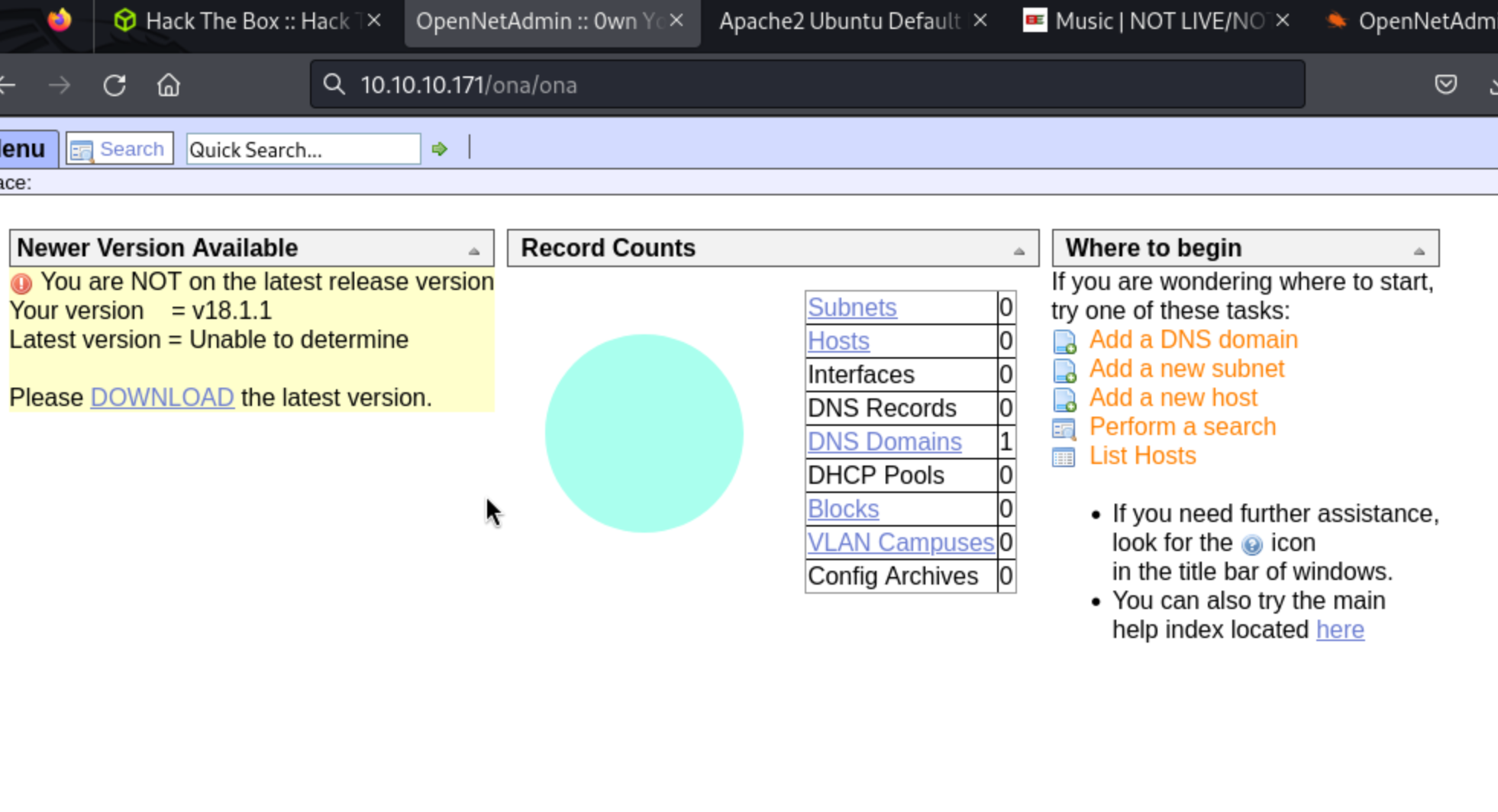Click the Music tab favicon

tap(1035, 21)
